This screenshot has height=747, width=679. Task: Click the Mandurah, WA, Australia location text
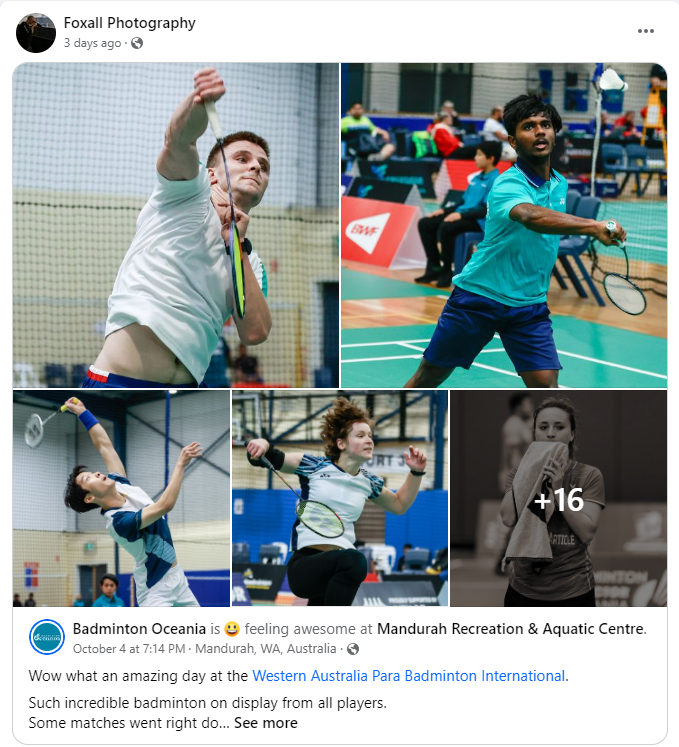coord(265,649)
